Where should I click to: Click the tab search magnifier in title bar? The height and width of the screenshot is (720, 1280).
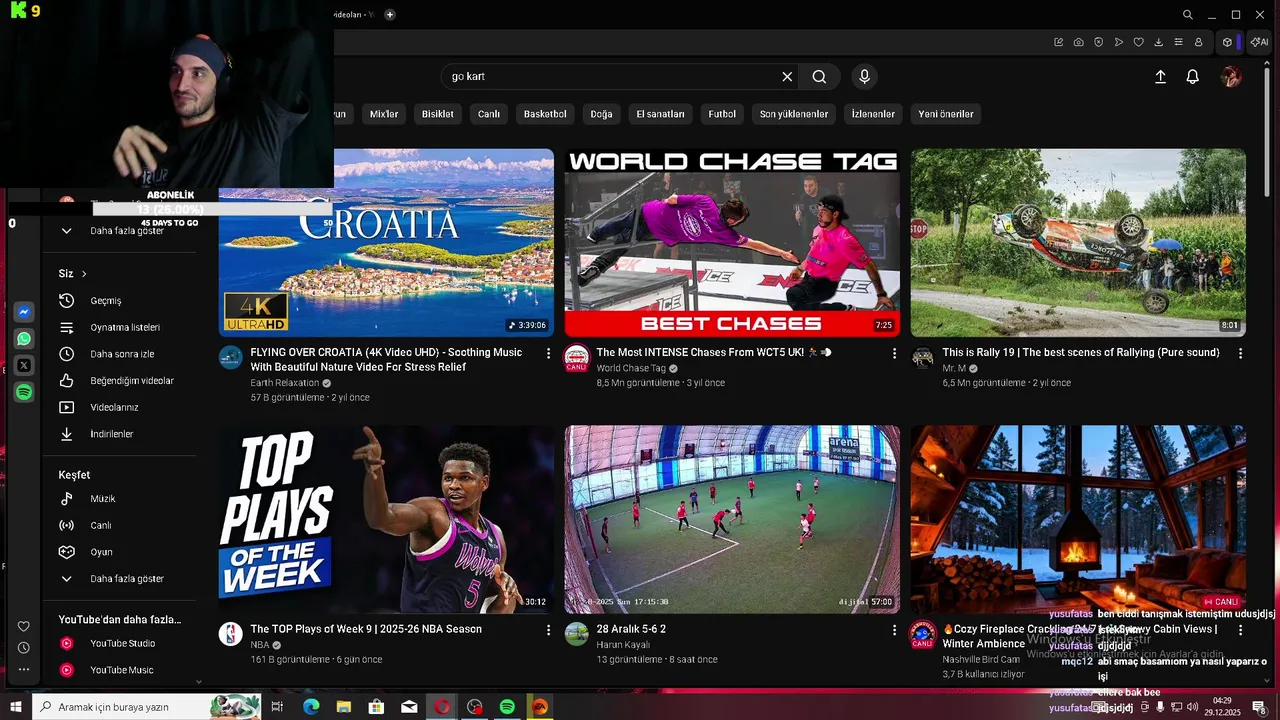1187,15
